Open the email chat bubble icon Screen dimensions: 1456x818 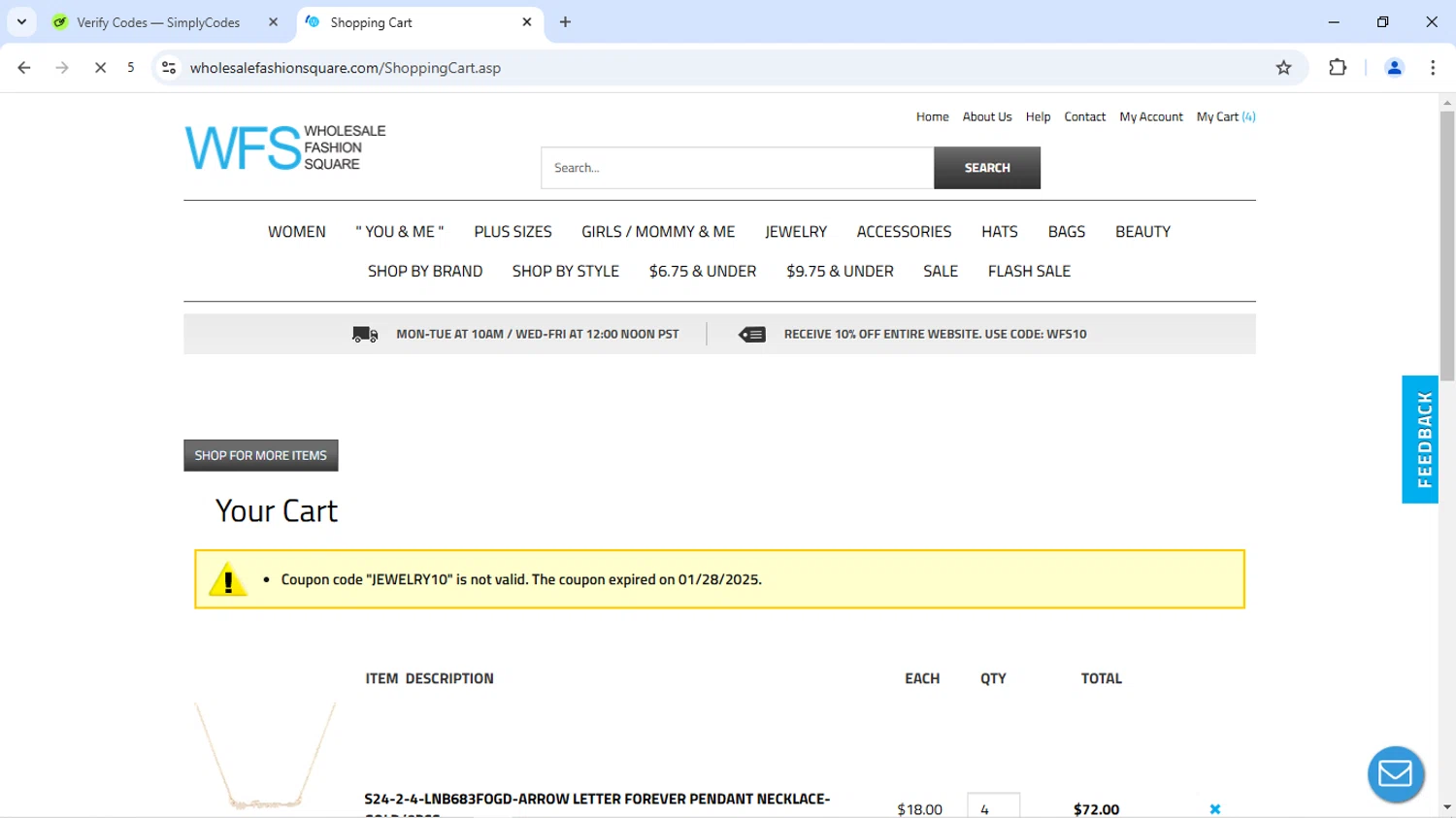point(1396,774)
